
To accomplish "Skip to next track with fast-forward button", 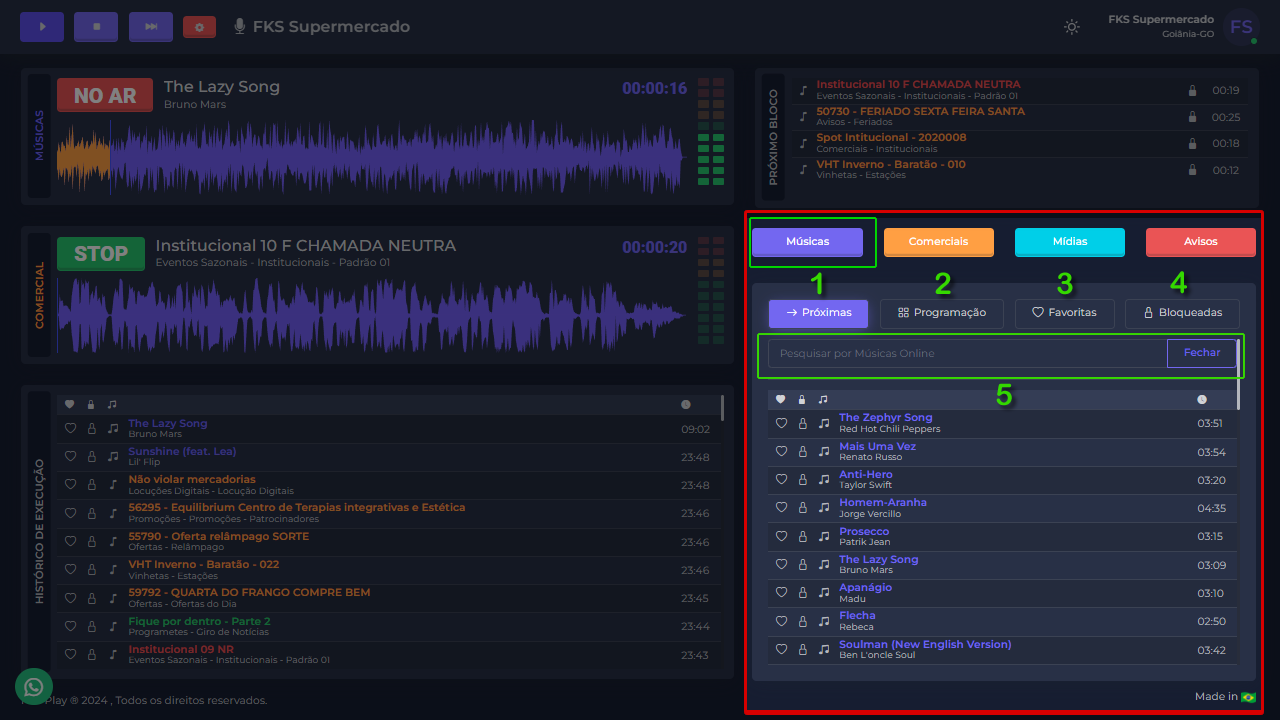I will (x=151, y=27).
